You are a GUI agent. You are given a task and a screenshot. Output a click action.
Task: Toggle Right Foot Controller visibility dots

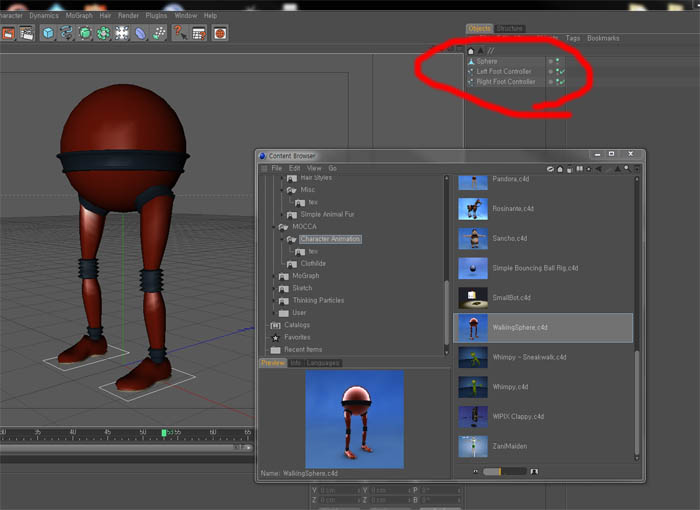pyautogui.click(x=558, y=82)
